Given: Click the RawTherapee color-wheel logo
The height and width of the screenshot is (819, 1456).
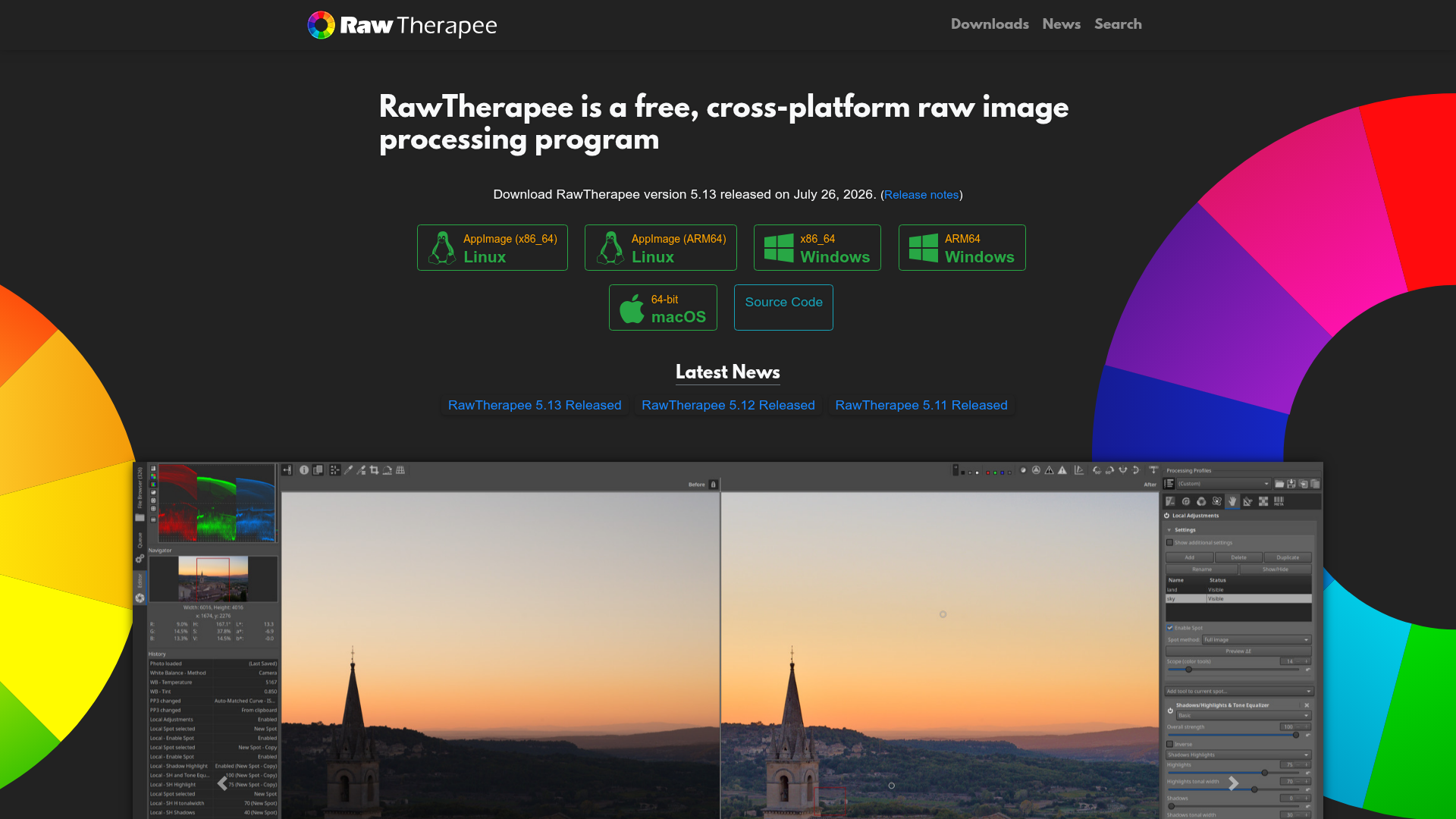Looking at the screenshot, I should 321,25.
